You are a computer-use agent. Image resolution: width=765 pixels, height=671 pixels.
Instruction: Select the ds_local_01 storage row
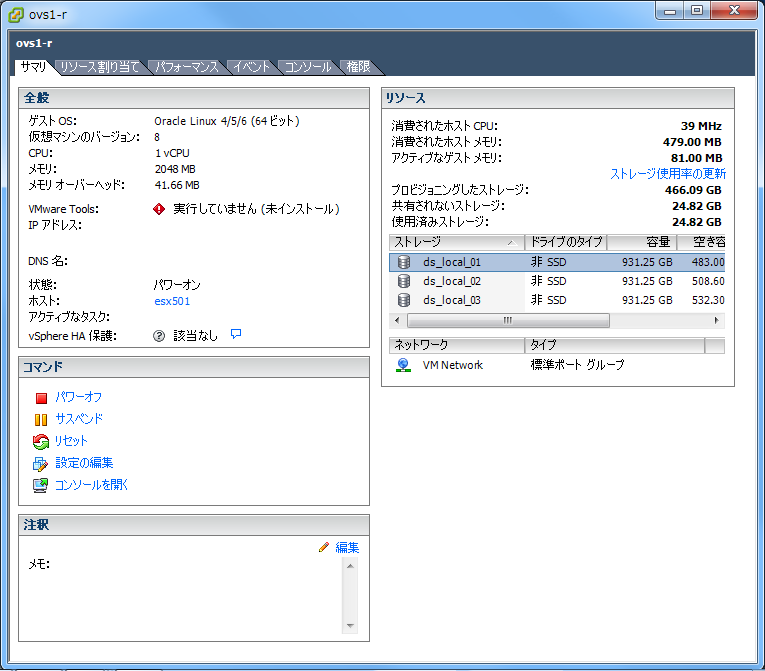tap(557, 262)
